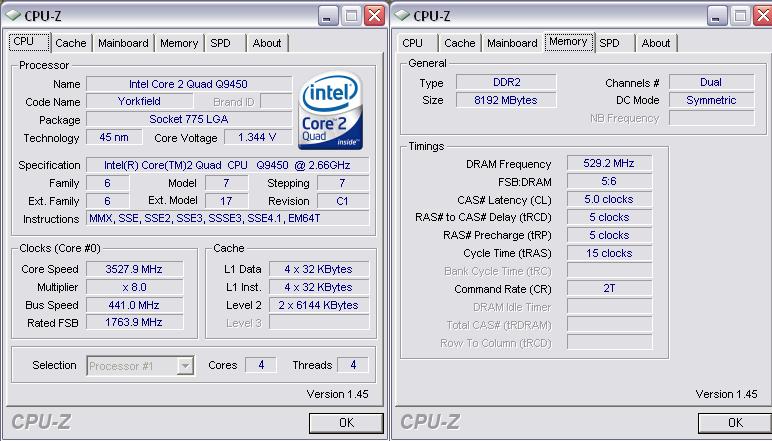This screenshot has width=772, height=441.
Task: Open About tab in right CPU-Z window
Action: pos(656,43)
